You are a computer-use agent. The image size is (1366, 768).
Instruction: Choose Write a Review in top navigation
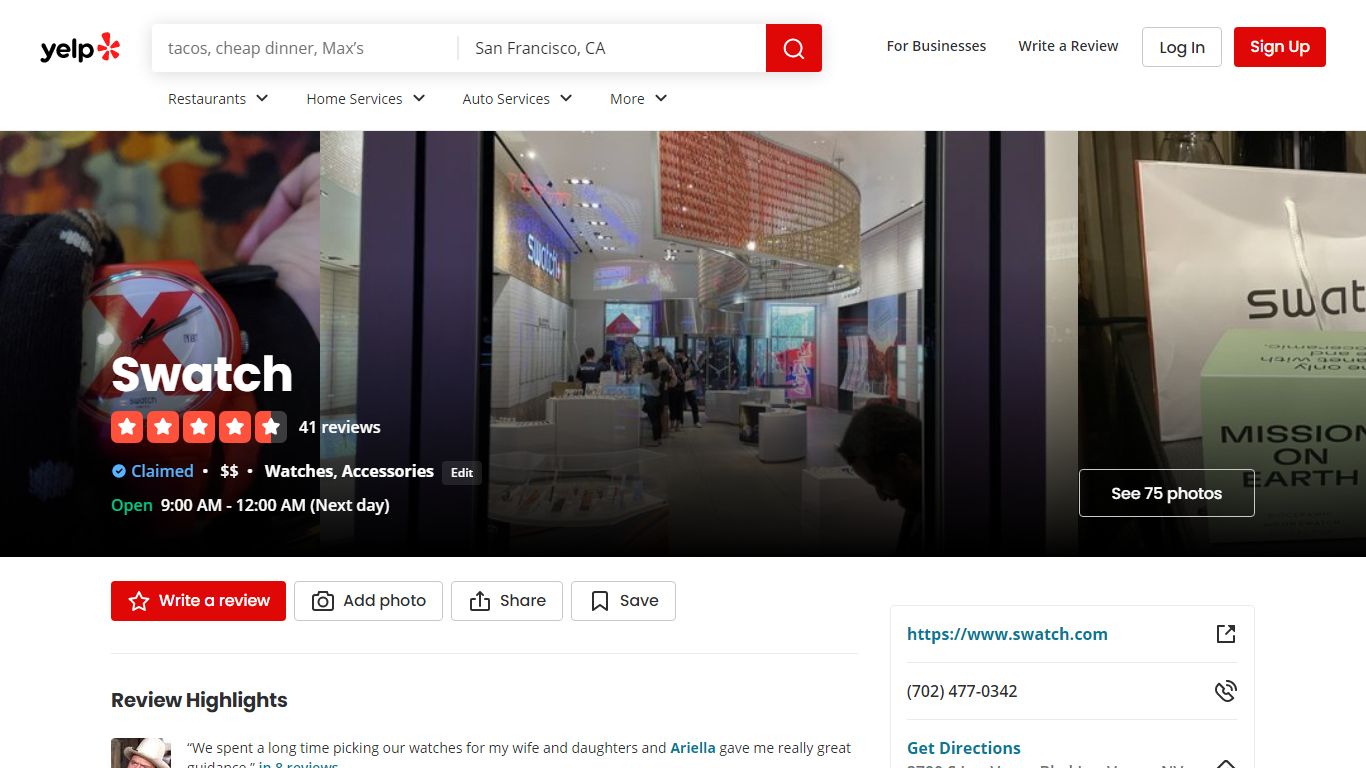pos(1068,46)
